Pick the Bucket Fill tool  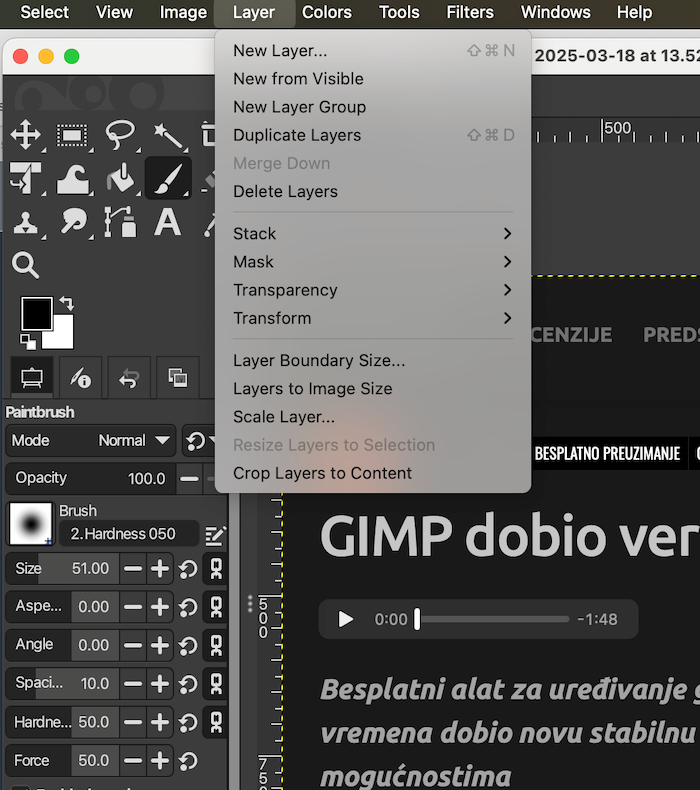tap(120, 179)
